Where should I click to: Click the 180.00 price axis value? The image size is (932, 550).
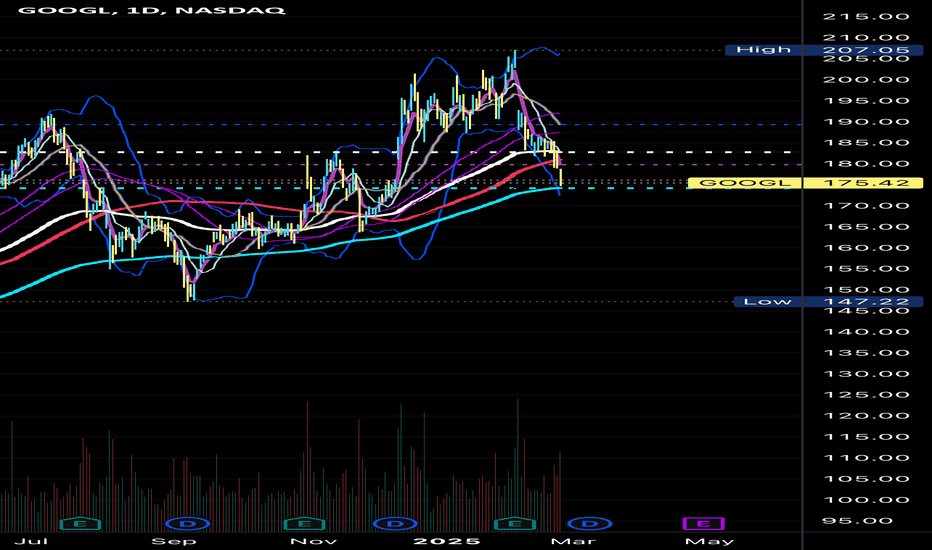(866, 164)
